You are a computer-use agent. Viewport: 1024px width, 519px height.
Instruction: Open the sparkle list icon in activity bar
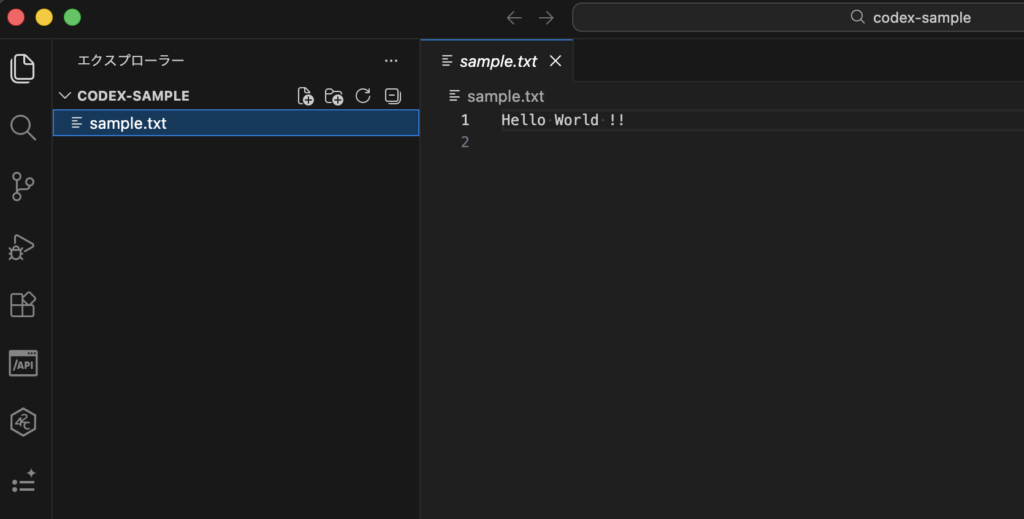click(23, 481)
